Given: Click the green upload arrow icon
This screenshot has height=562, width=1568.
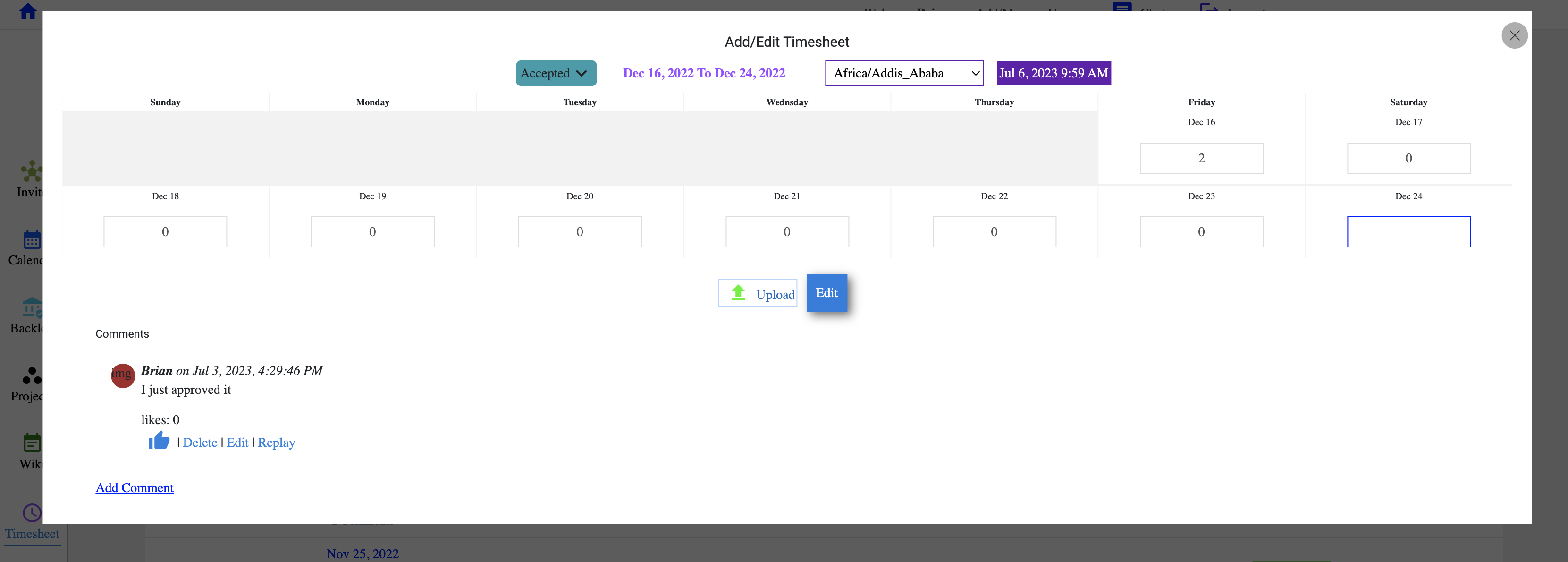Looking at the screenshot, I should pos(738,293).
